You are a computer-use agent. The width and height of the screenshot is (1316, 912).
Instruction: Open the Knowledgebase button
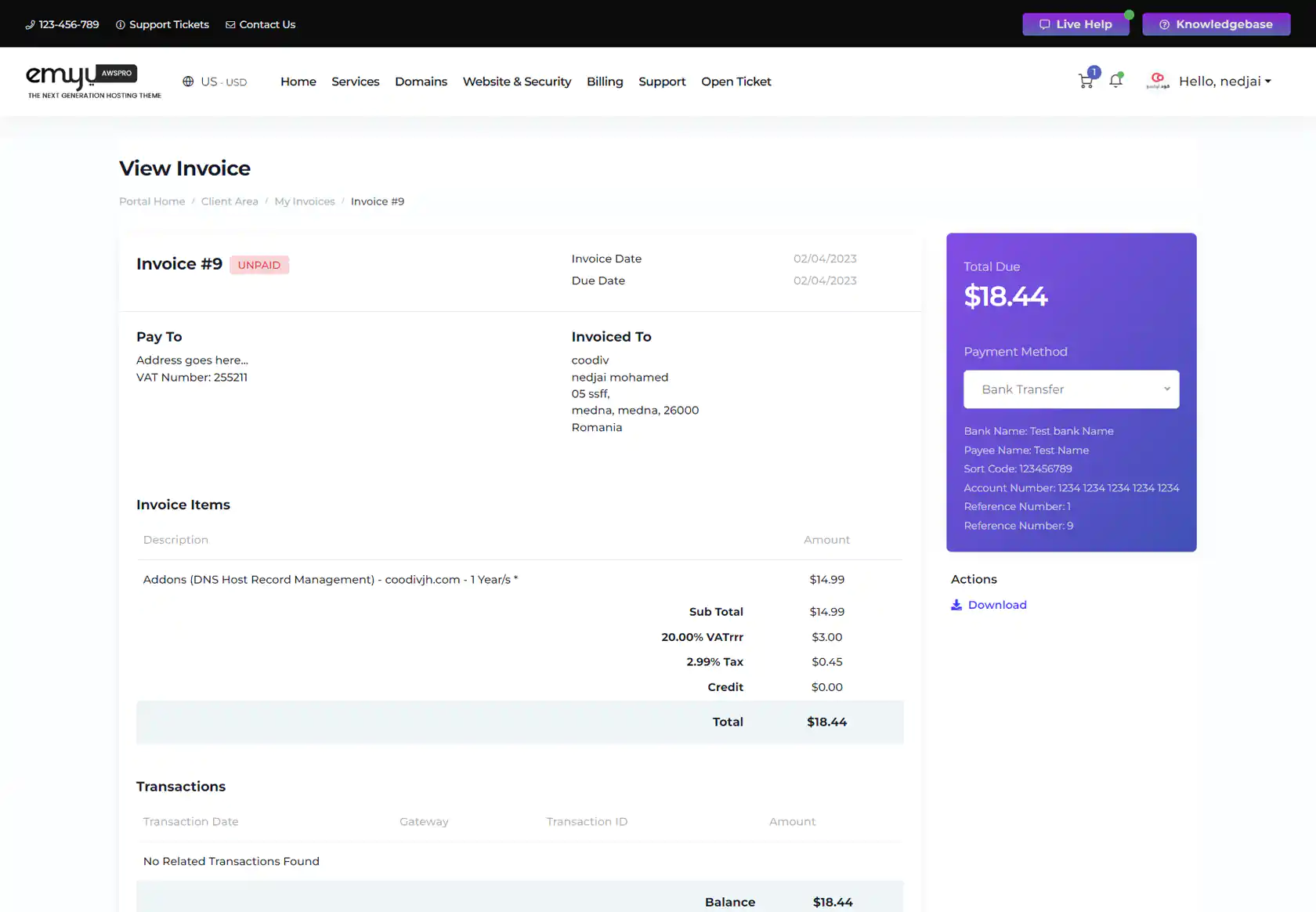(x=1216, y=24)
